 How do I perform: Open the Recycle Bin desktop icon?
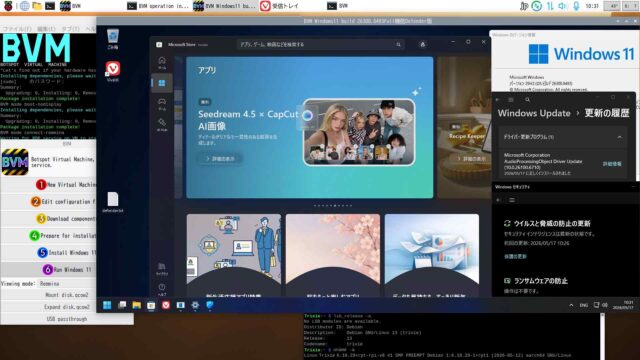tap(113, 39)
